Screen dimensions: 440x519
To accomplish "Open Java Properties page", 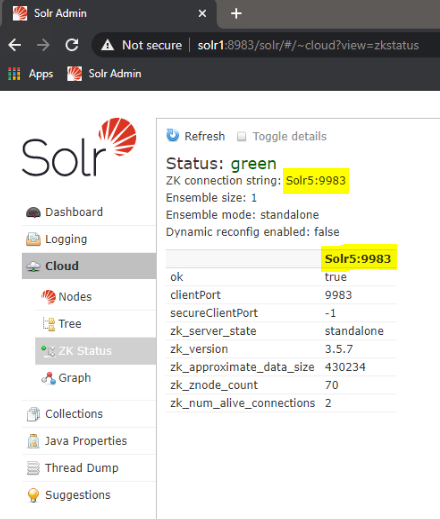I will click(x=89, y=441).
